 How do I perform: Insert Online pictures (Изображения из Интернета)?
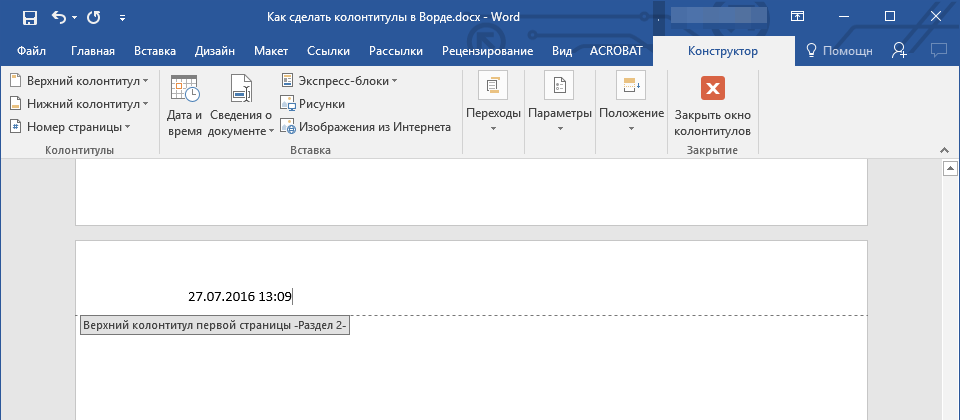[365, 127]
